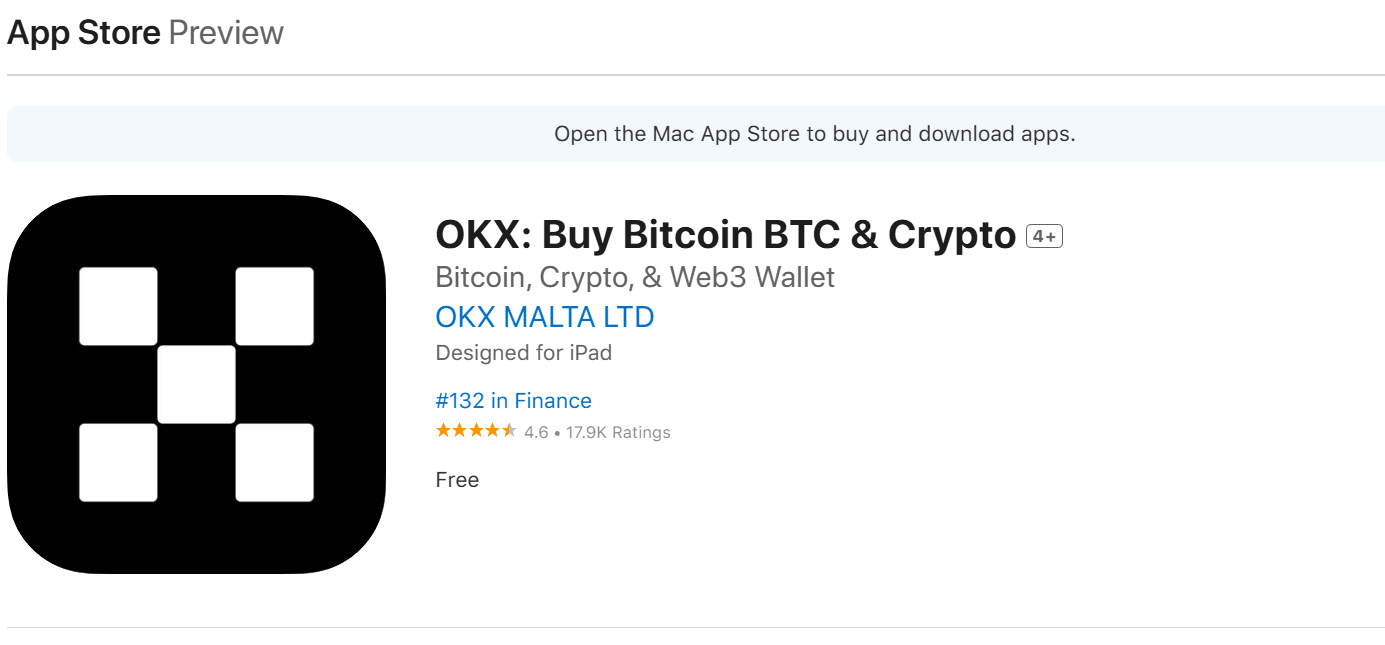The width and height of the screenshot is (1385, 645).
Task: Click the Designed for iPad label
Action: (523, 352)
